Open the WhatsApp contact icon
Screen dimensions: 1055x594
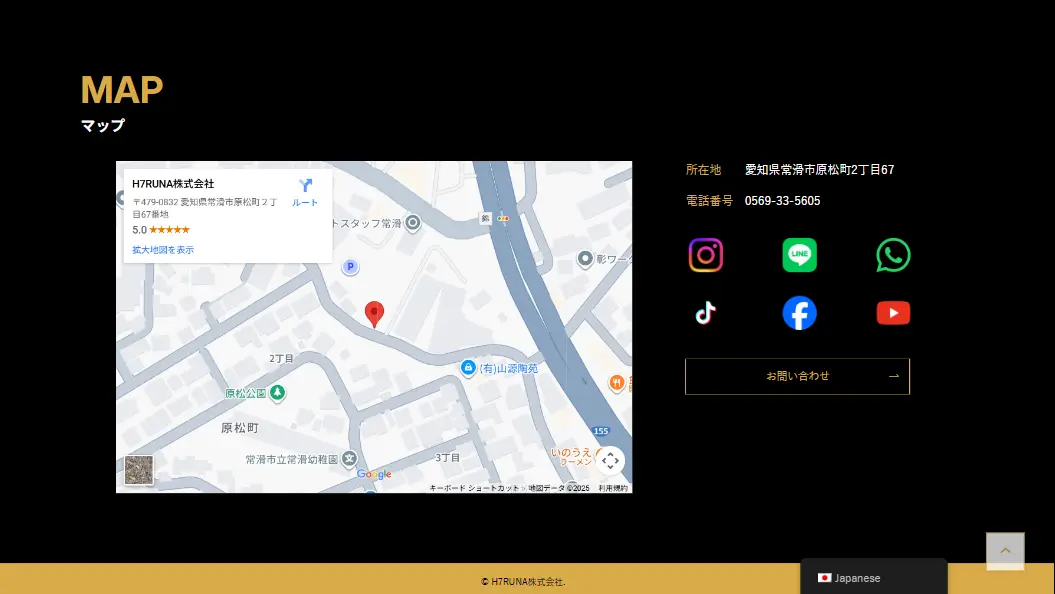click(893, 255)
